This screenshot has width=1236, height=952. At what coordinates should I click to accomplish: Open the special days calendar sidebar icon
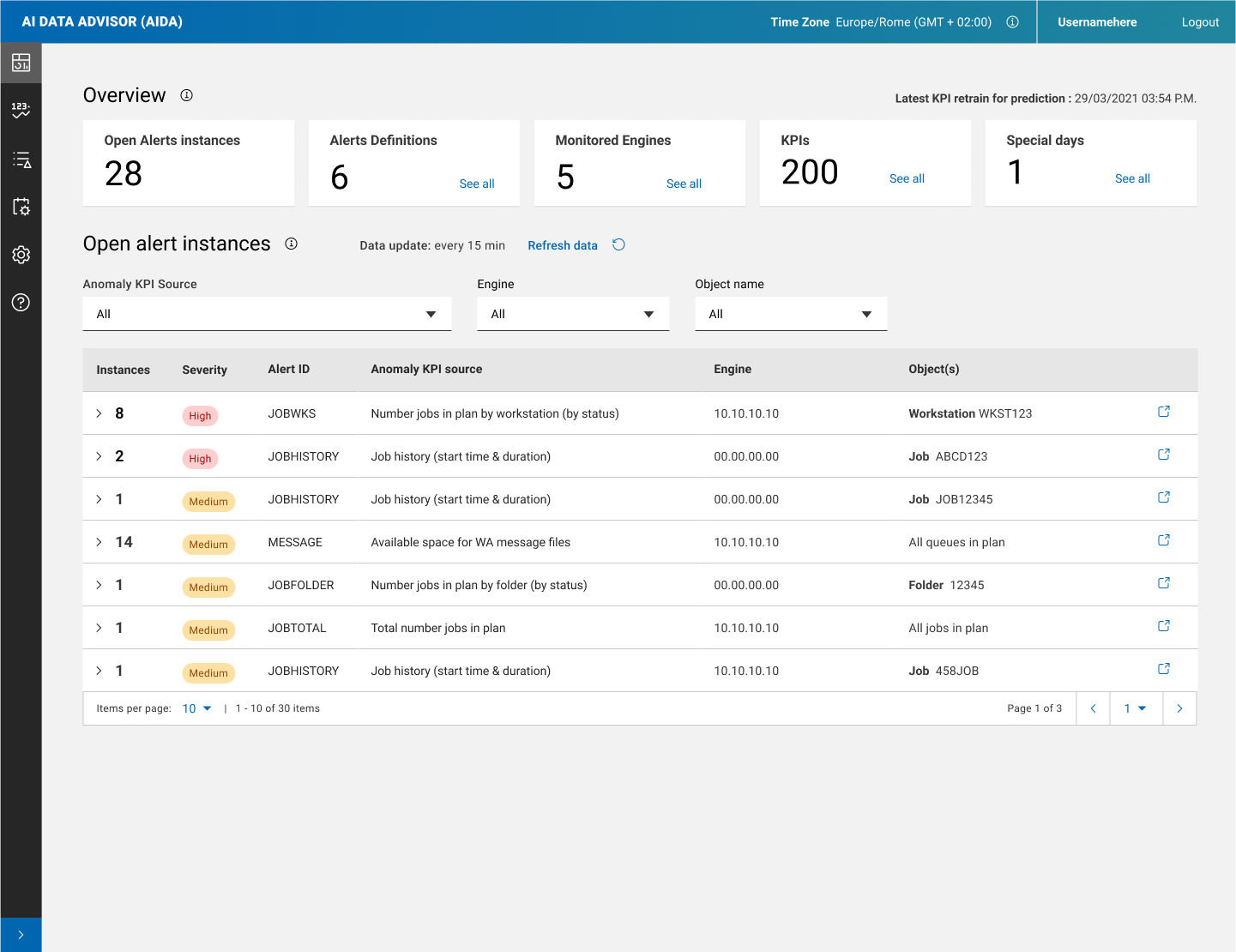pos(21,207)
